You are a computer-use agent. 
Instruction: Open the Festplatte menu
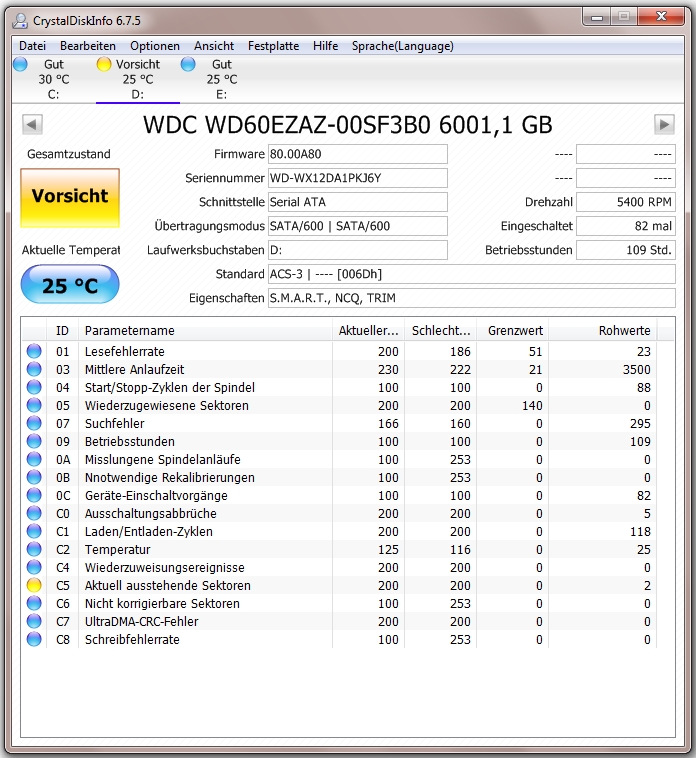[274, 46]
